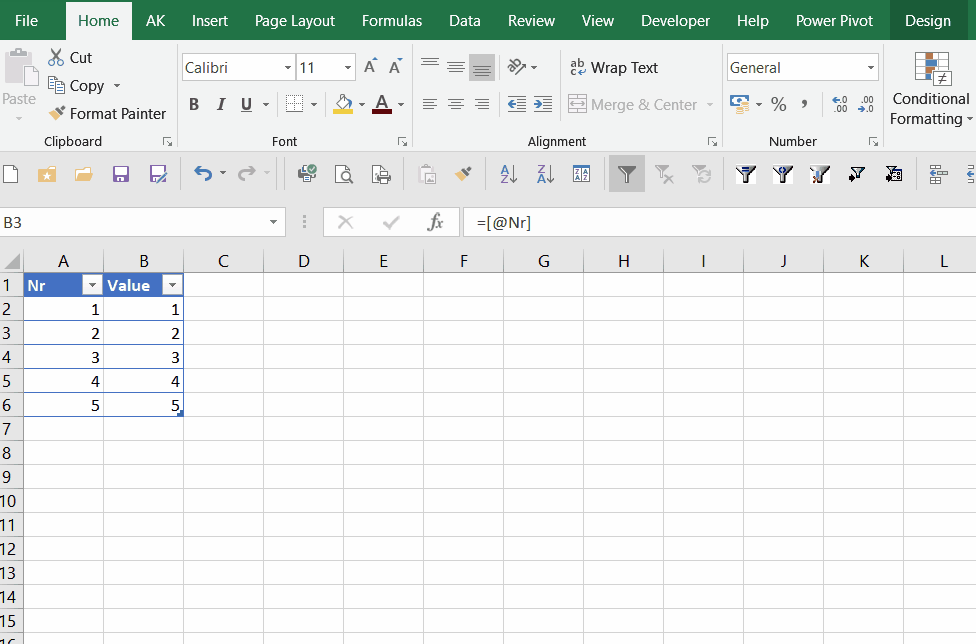Decrease indent icon
The height and width of the screenshot is (644, 976).
pos(517,104)
